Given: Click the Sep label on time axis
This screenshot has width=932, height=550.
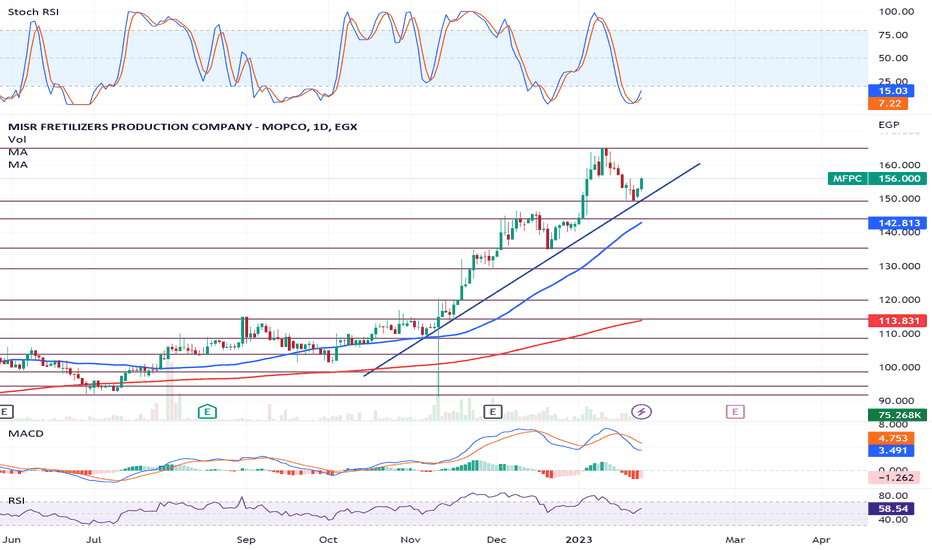Looking at the screenshot, I should (245, 540).
